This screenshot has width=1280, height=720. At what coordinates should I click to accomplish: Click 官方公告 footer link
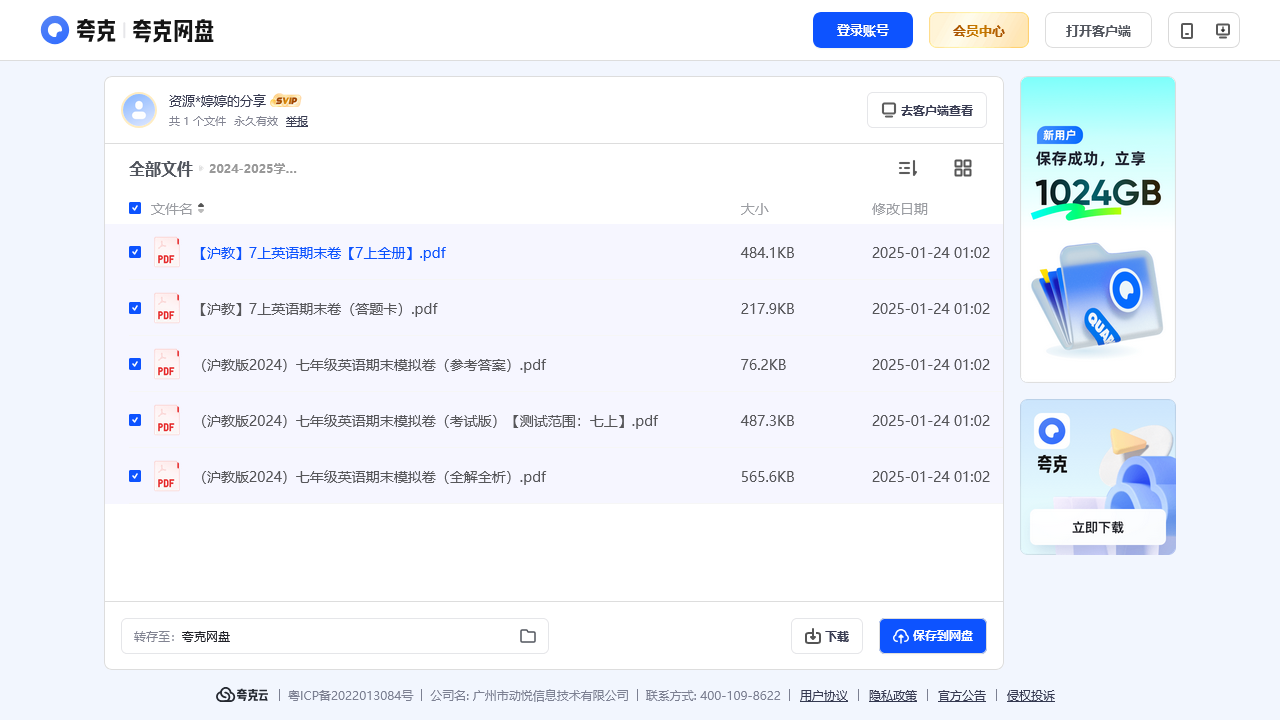click(962, 696)
